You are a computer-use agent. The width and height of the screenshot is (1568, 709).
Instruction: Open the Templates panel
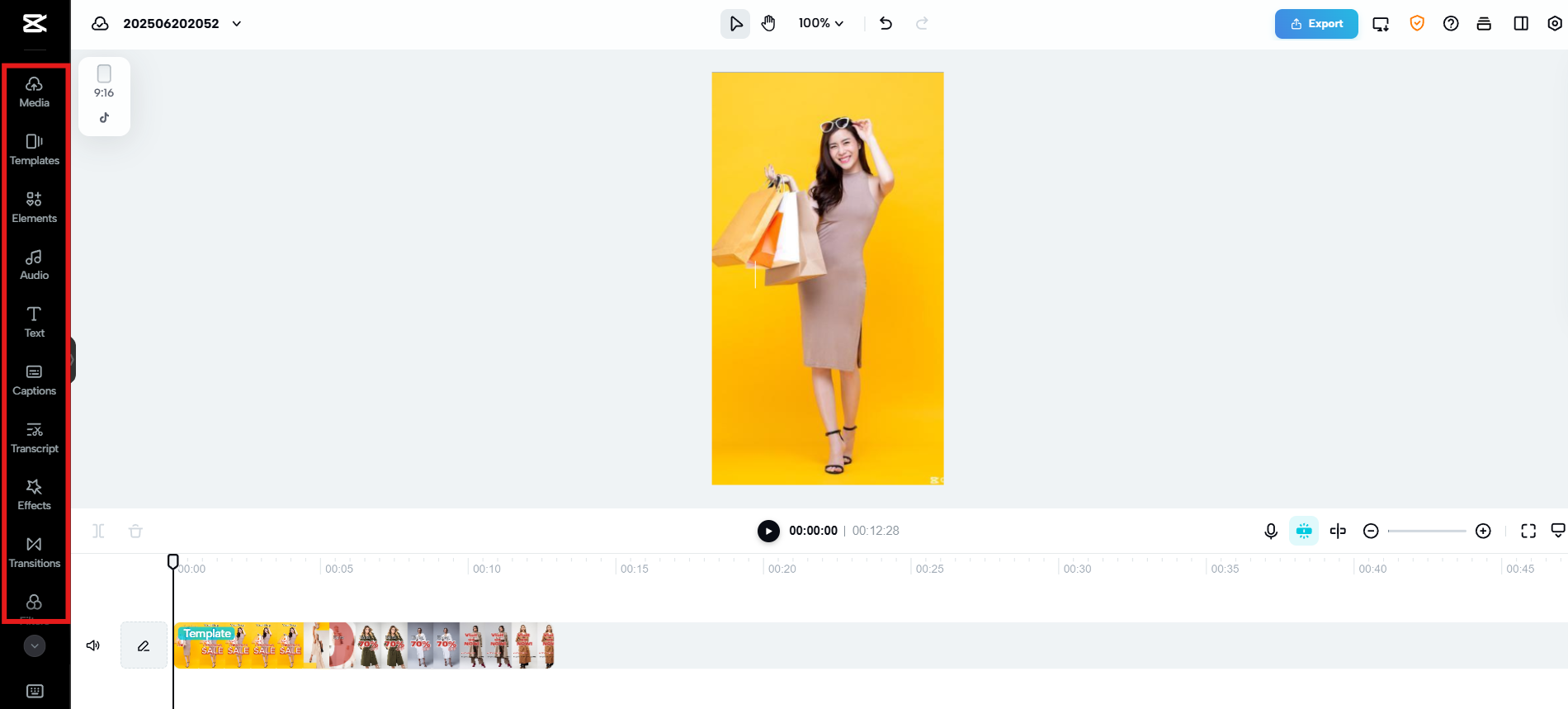pos(35,149)
